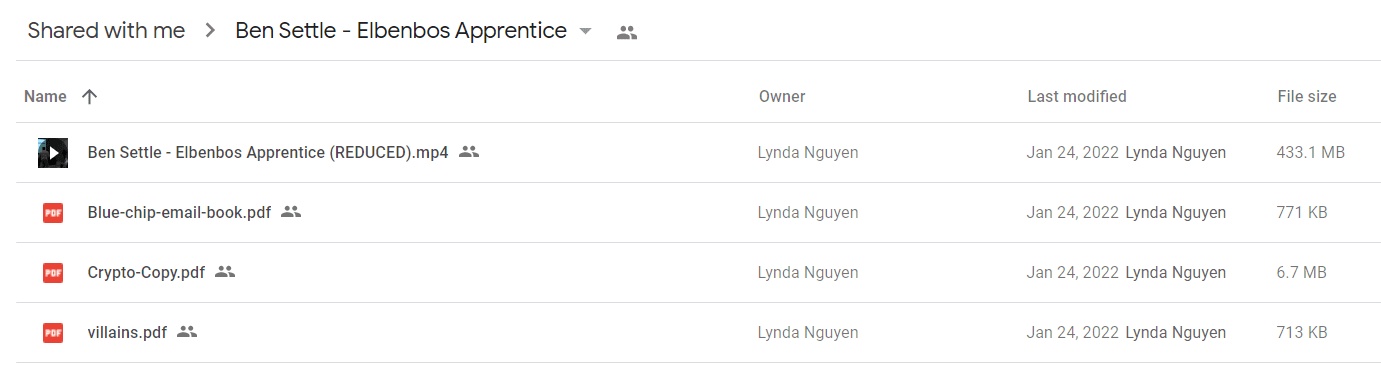Click the PDF icon beside Crypto-Copy.pdf
Screen dimensions: 1381x365
click(53, 272)
